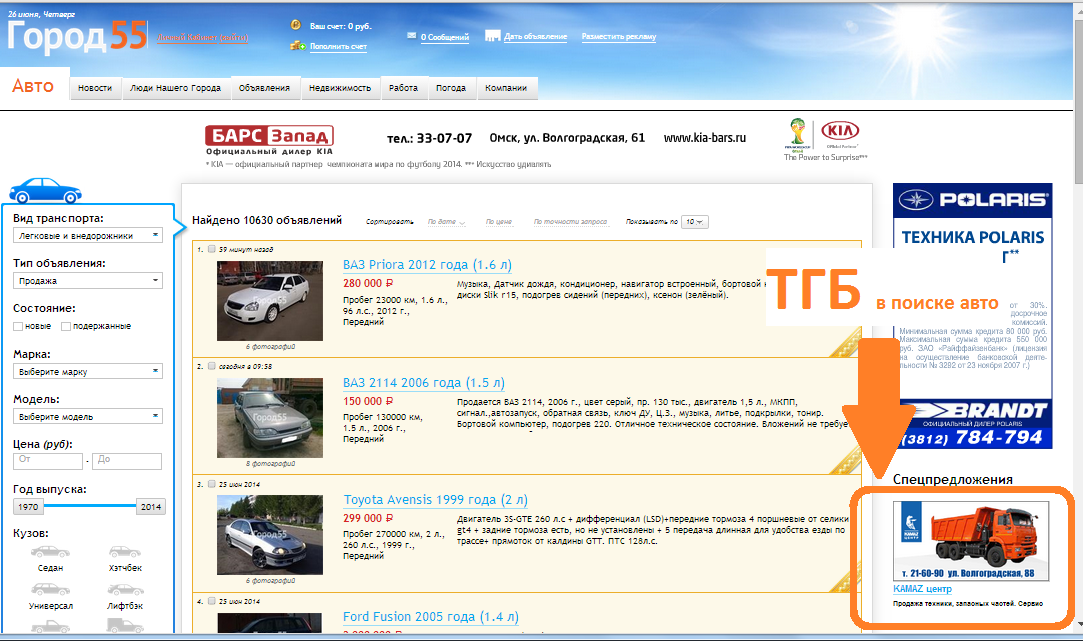Screen dimensions: 1083x641
Task: Click the KAMAZ центр link
Action: [x=922, y=589]
